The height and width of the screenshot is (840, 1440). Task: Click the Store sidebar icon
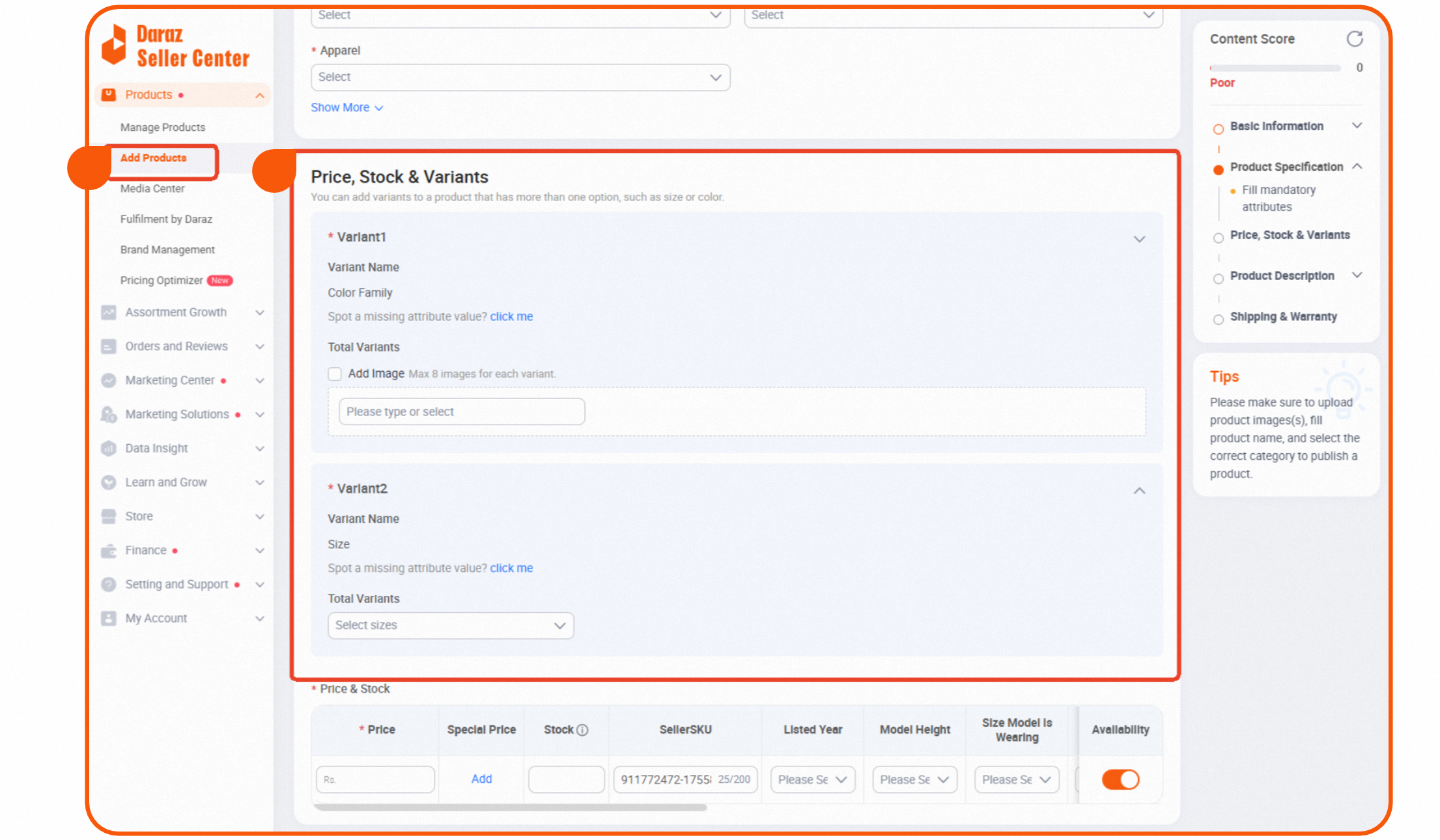(109, 516)
